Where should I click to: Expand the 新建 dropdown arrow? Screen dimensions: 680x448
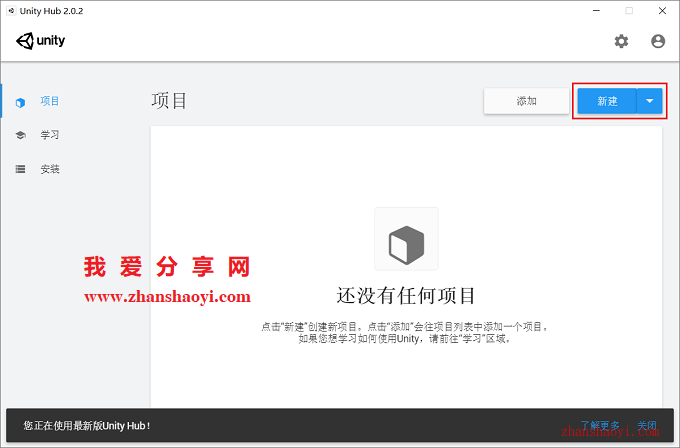coord(650,101)
